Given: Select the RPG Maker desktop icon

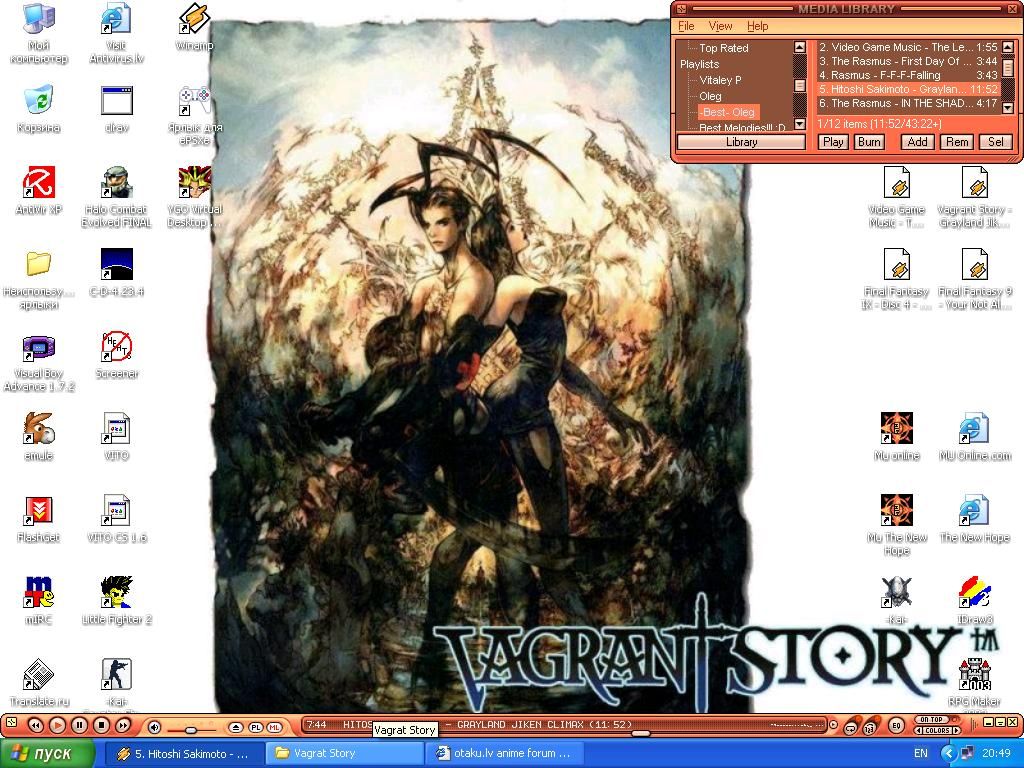Looking at the screenshot, I should [974, 683].
